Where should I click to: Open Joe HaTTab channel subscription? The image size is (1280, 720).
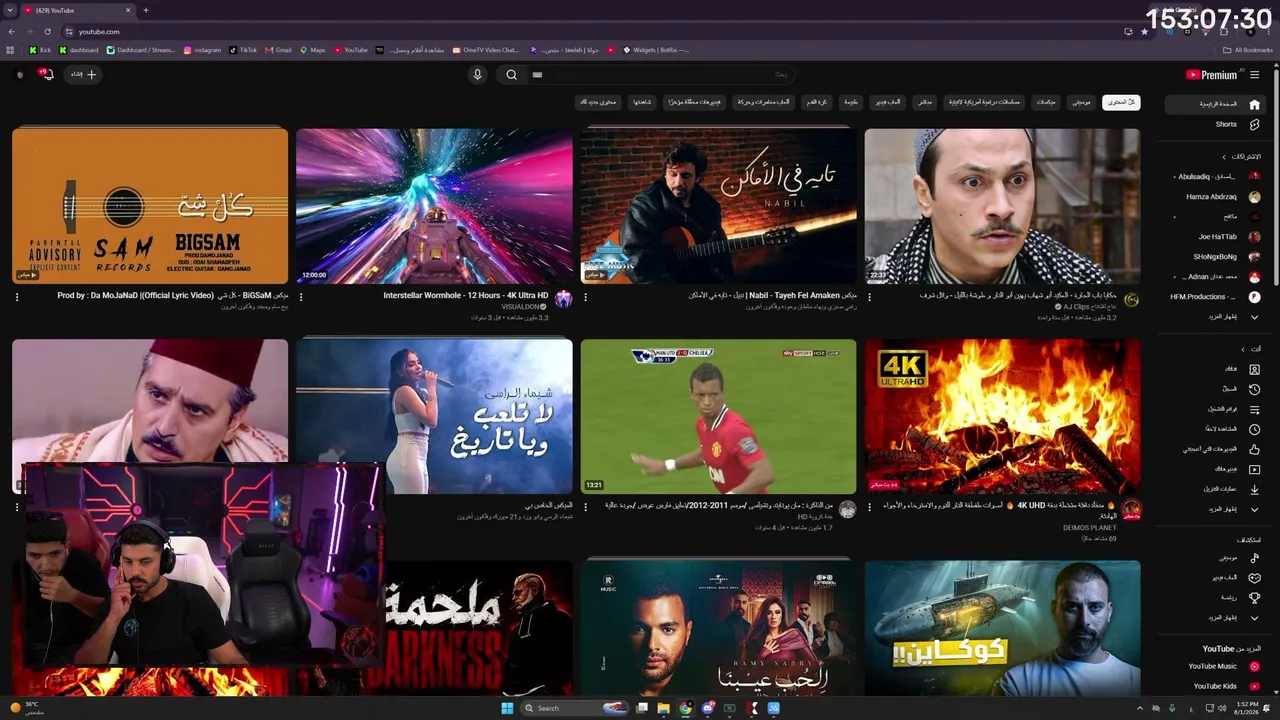point(1214,237)
